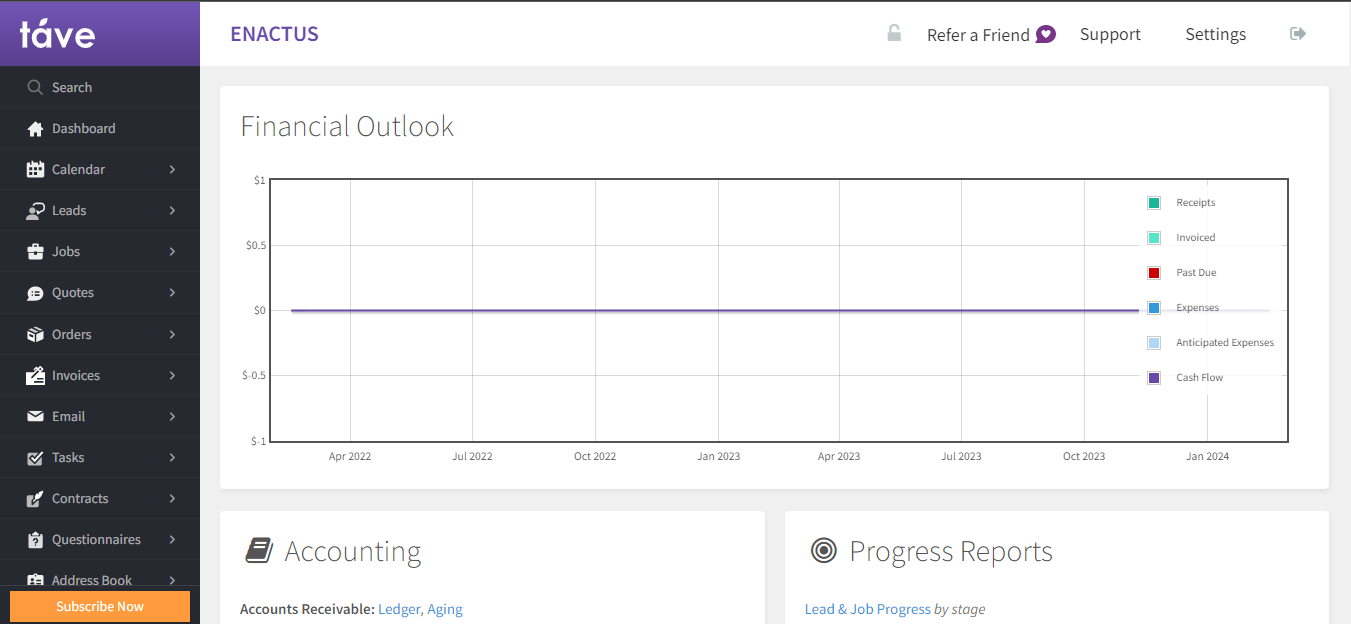Click the logout icon in the top bar
Screen dimensions: 1351x624
click(1297, 33)
